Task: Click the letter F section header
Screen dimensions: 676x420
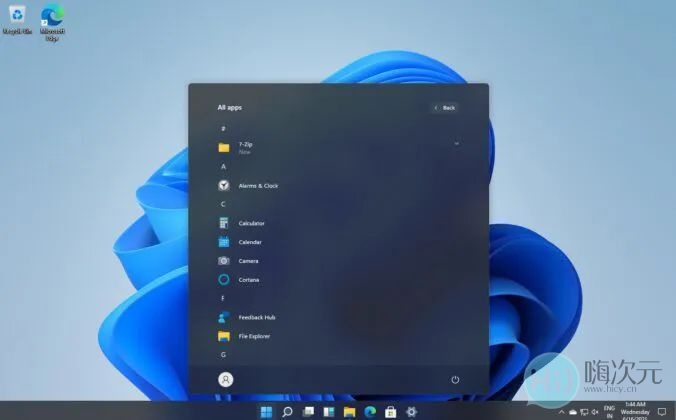Action: point(223,298)
